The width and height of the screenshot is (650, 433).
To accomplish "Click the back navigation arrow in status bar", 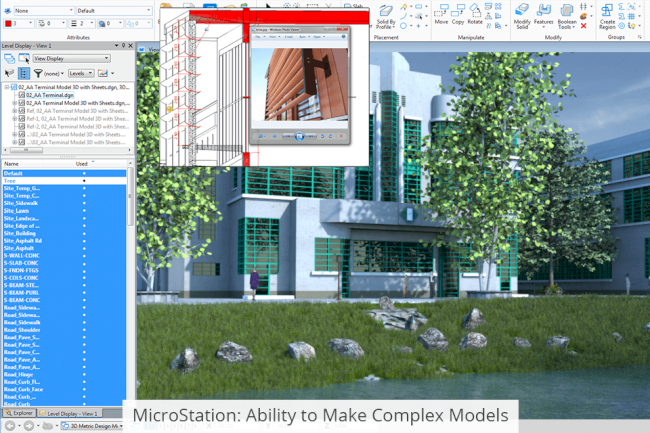I will (x=10, y=426).
